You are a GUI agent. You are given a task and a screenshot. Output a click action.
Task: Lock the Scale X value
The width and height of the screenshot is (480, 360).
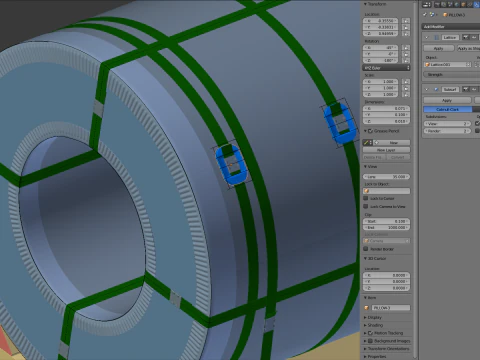(406, 82)
